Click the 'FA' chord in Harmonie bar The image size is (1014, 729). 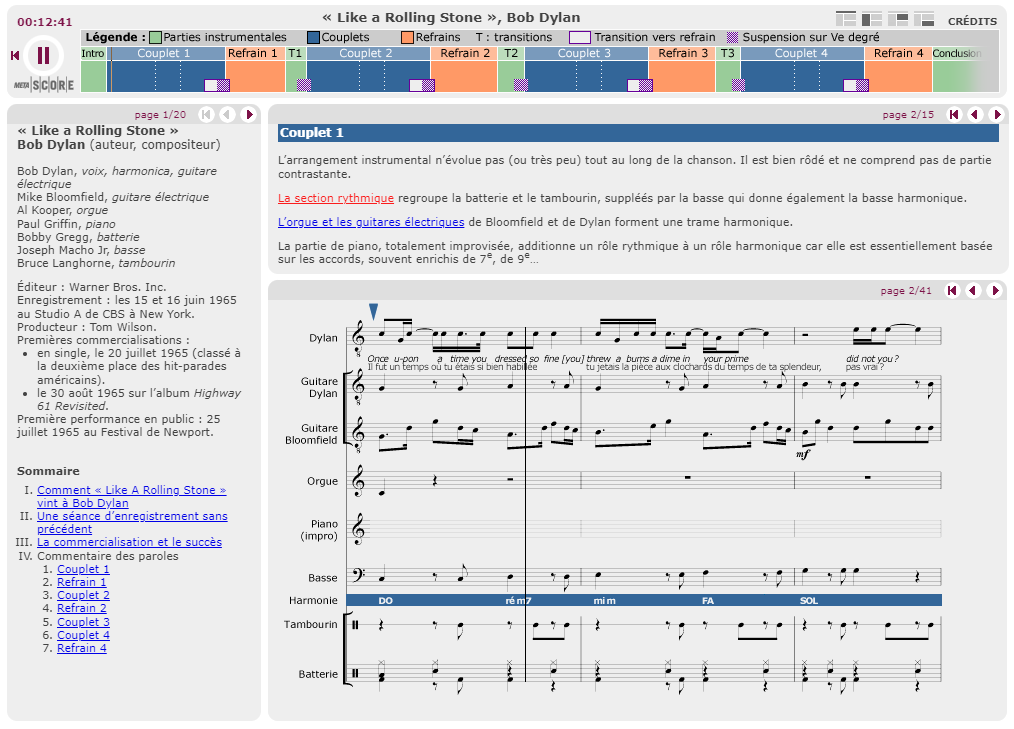click(708, 601)
